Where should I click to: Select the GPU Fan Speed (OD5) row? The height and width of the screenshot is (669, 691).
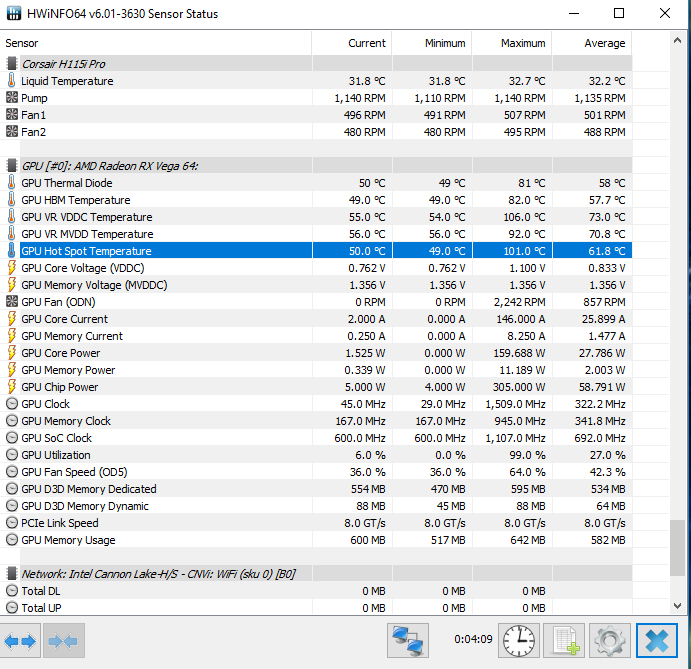coord(316,472)
